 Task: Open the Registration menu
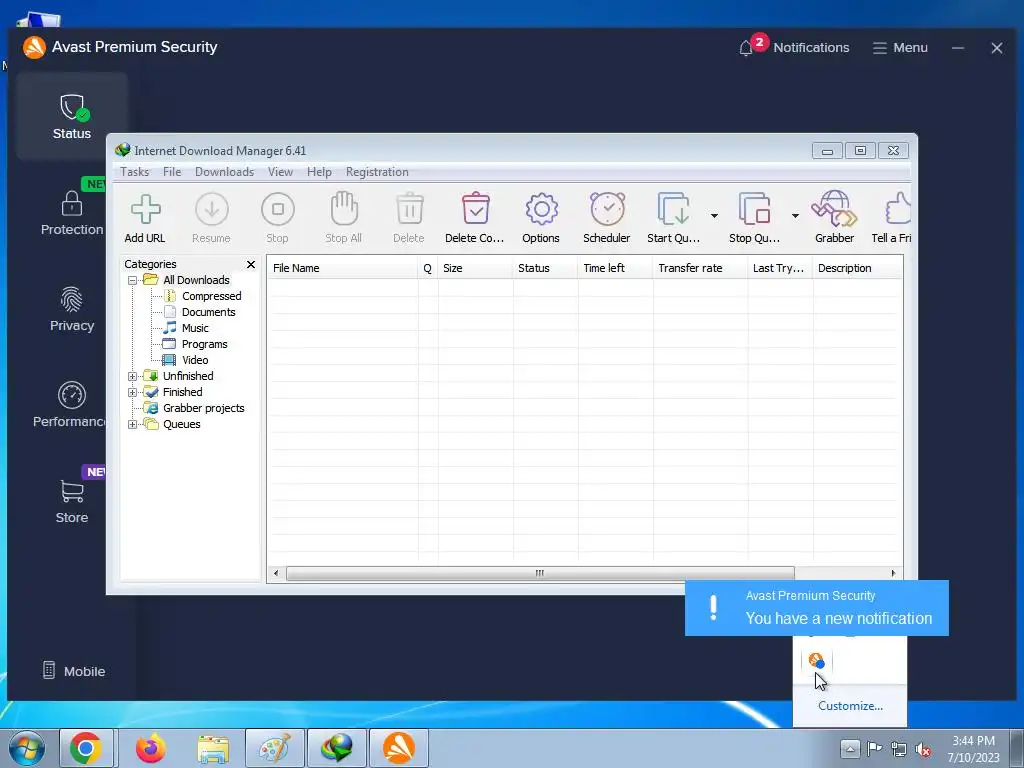(377, 172)
